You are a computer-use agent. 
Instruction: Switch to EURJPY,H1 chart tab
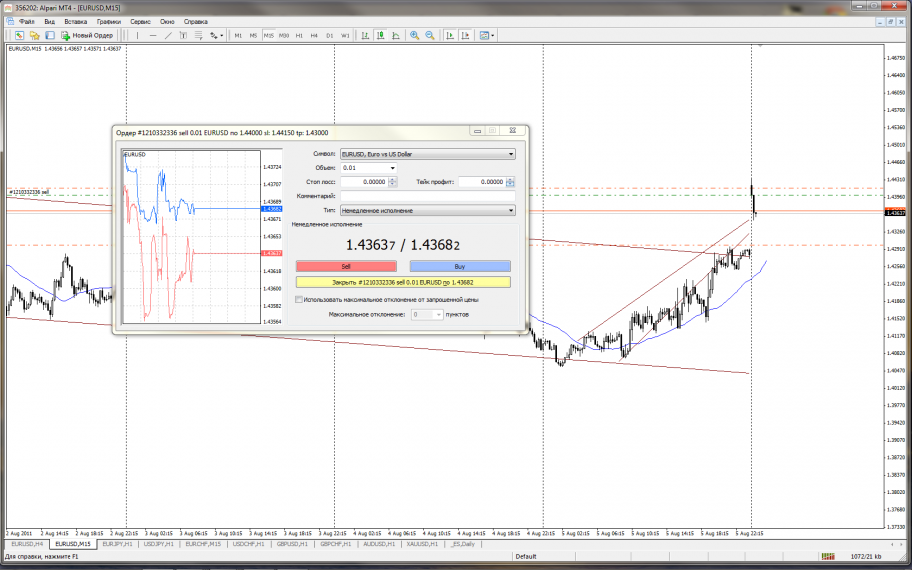tap(117, 544)
